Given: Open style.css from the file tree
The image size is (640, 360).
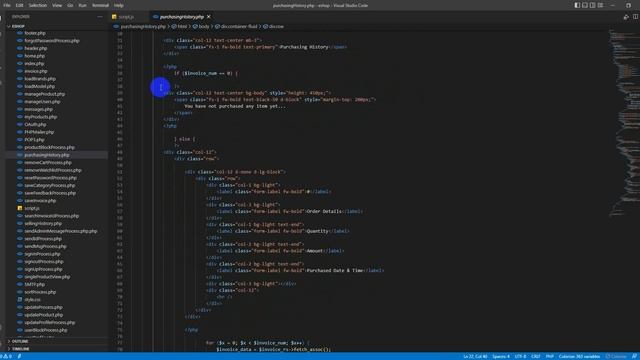Looking at the screenshot, I should click(32, 300).
